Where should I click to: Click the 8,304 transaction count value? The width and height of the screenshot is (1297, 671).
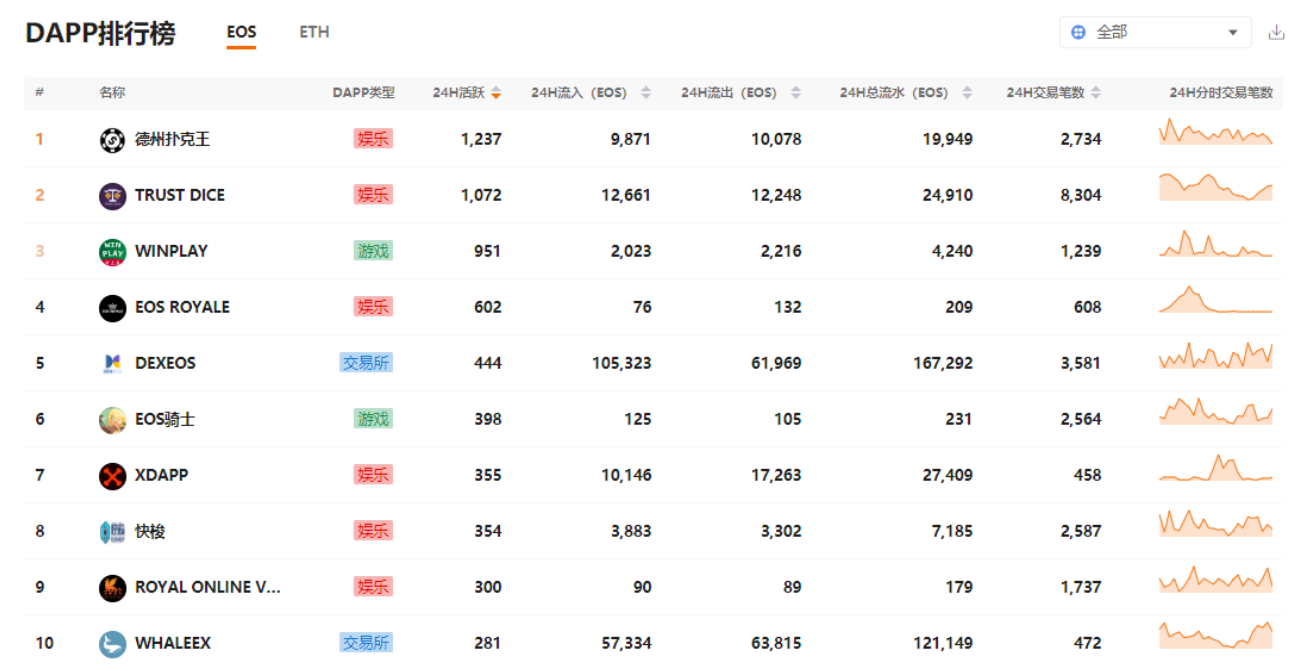pyautogui.click(x=1081, y=196)
